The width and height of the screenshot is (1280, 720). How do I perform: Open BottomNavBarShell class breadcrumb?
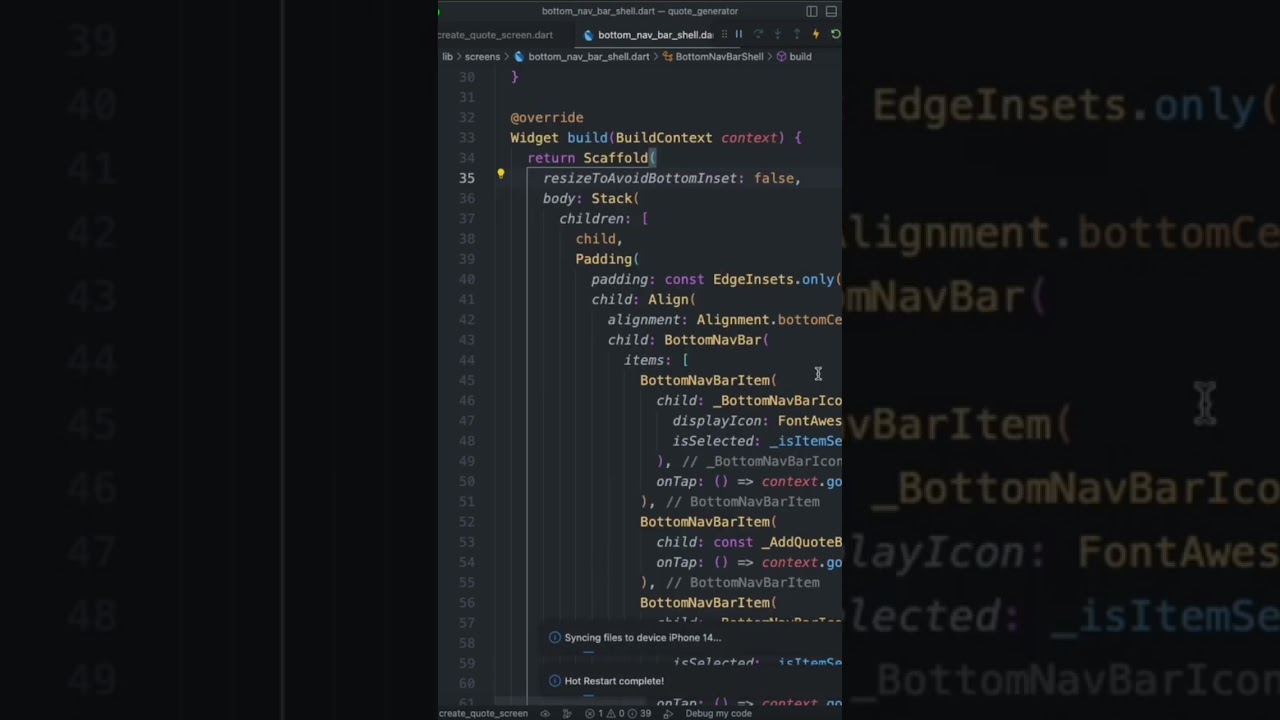point(719,57)
